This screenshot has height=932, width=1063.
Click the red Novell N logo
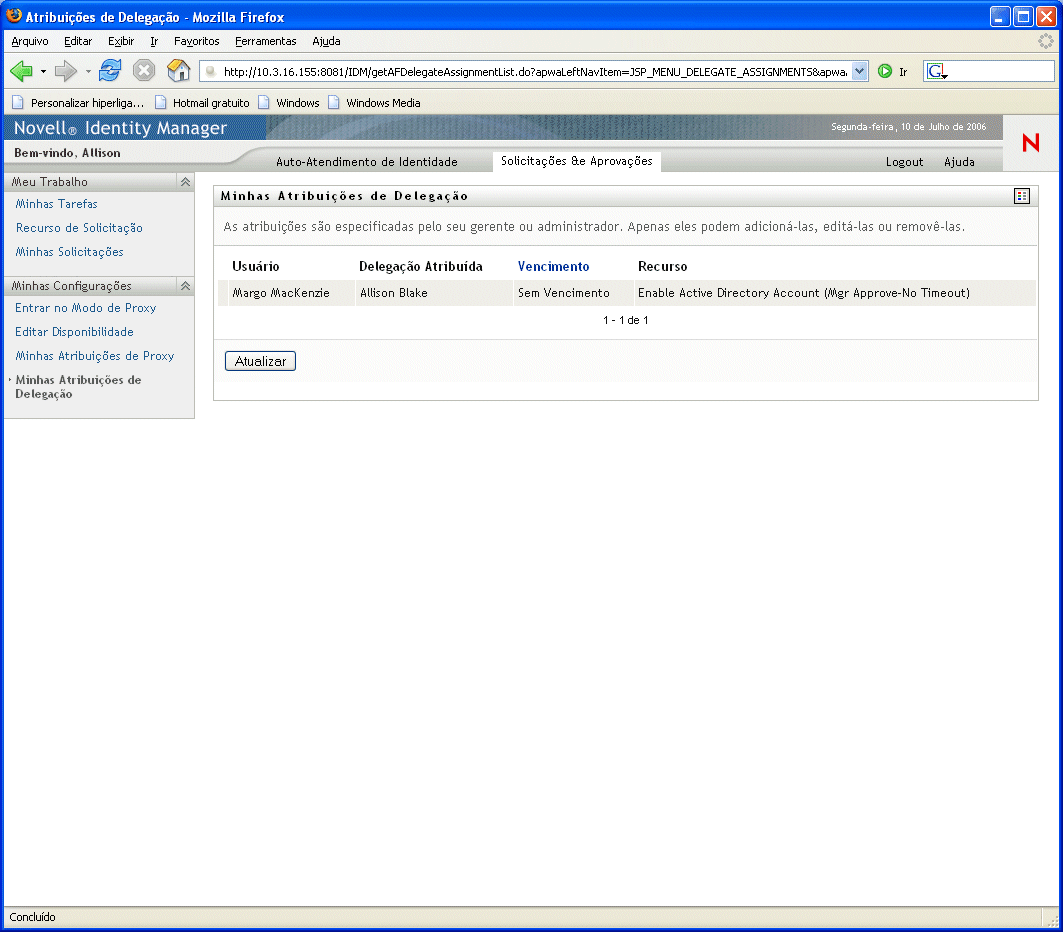tap(1030, 144)
